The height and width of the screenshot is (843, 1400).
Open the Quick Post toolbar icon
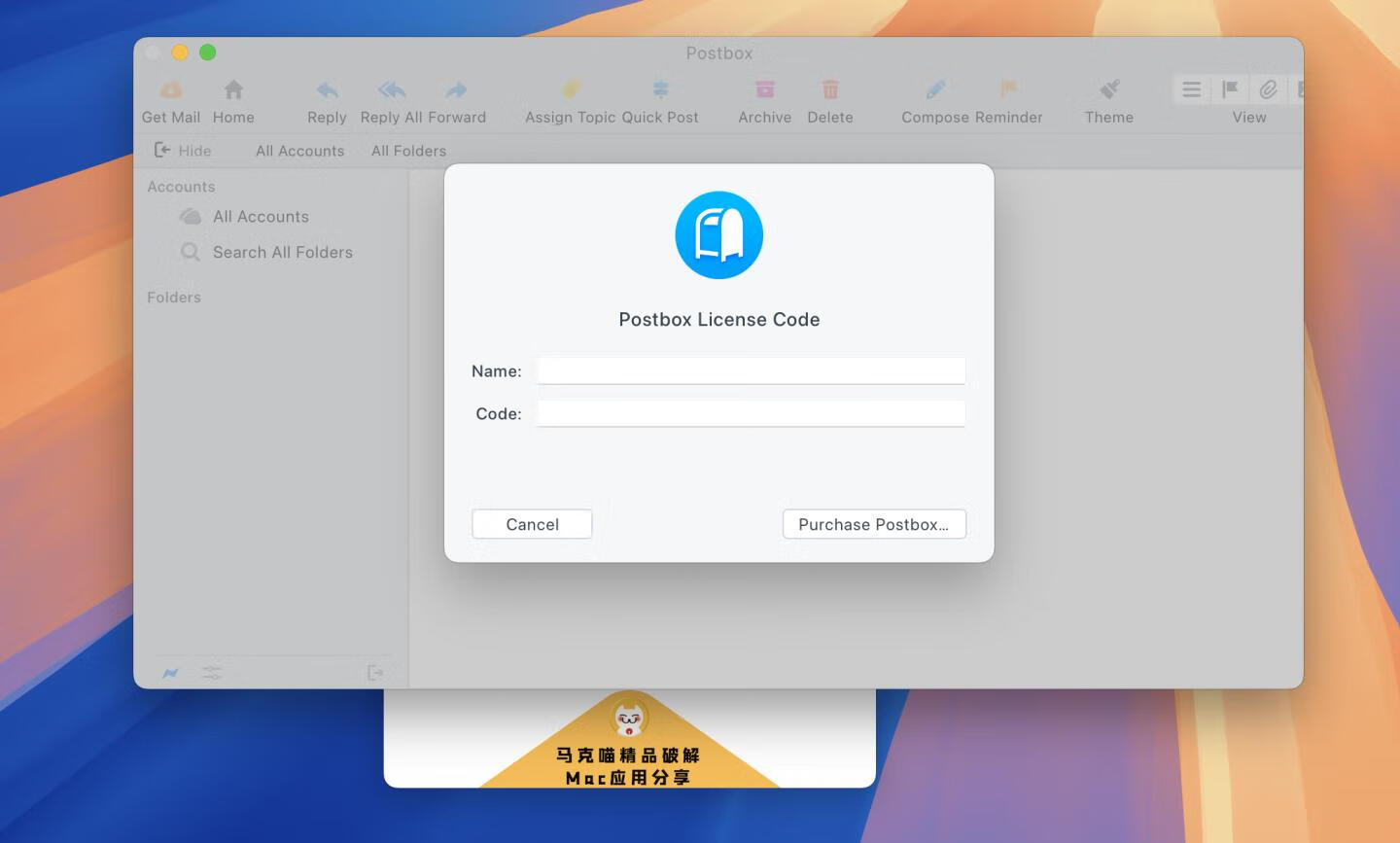click(x=660, y=89)
